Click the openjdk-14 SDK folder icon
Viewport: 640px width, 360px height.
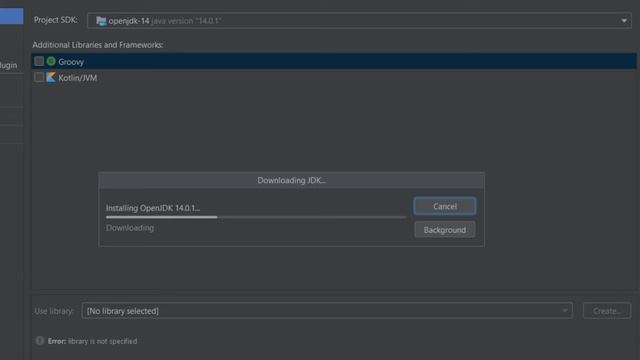tap(101, 21)
